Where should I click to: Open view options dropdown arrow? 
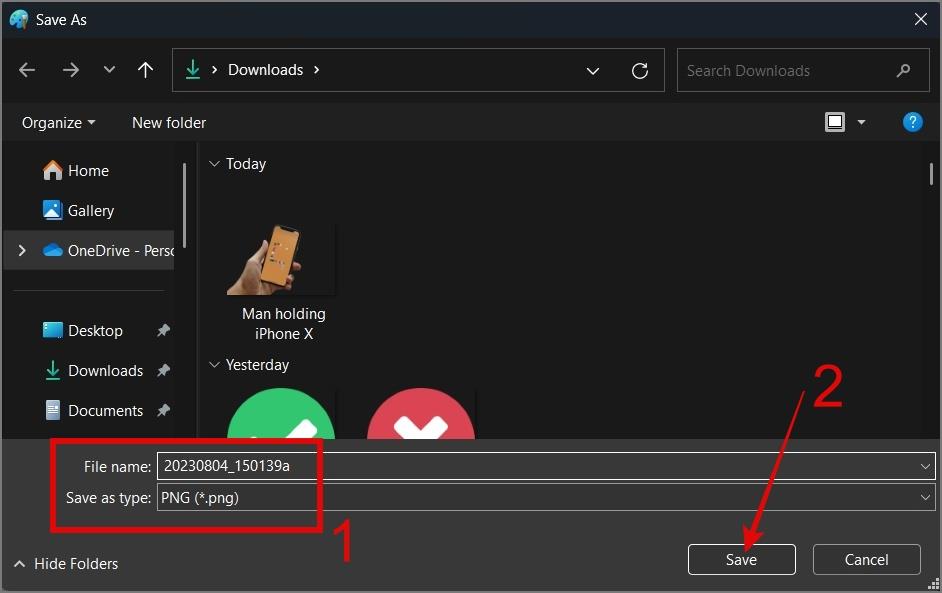(861, 123)
